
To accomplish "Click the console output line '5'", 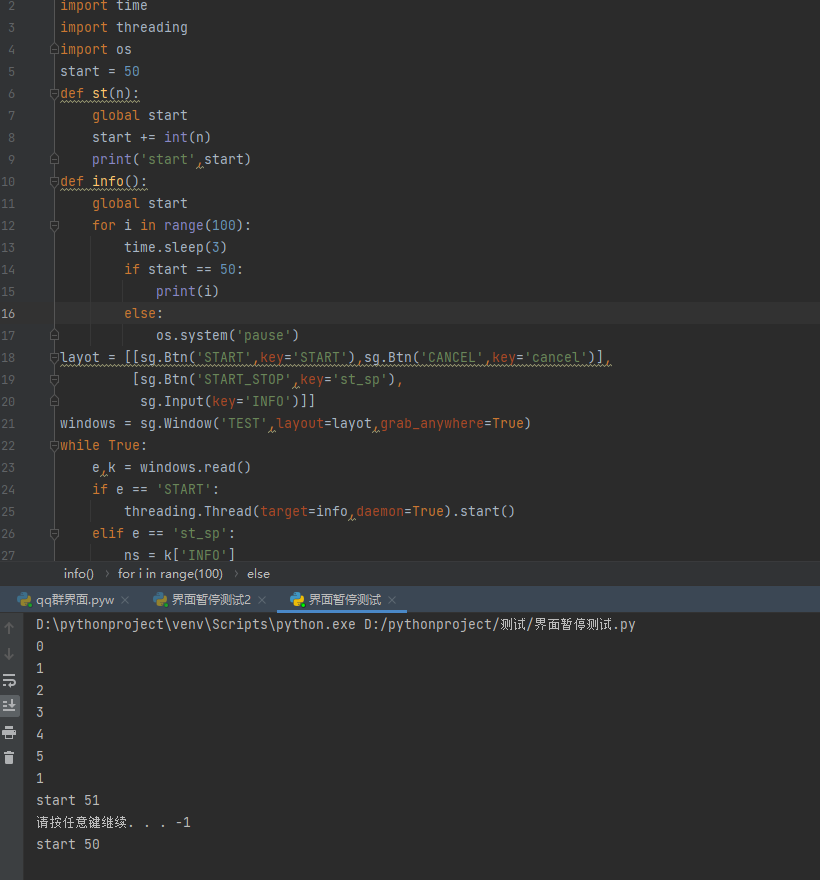I will click(x=40, y=756).
